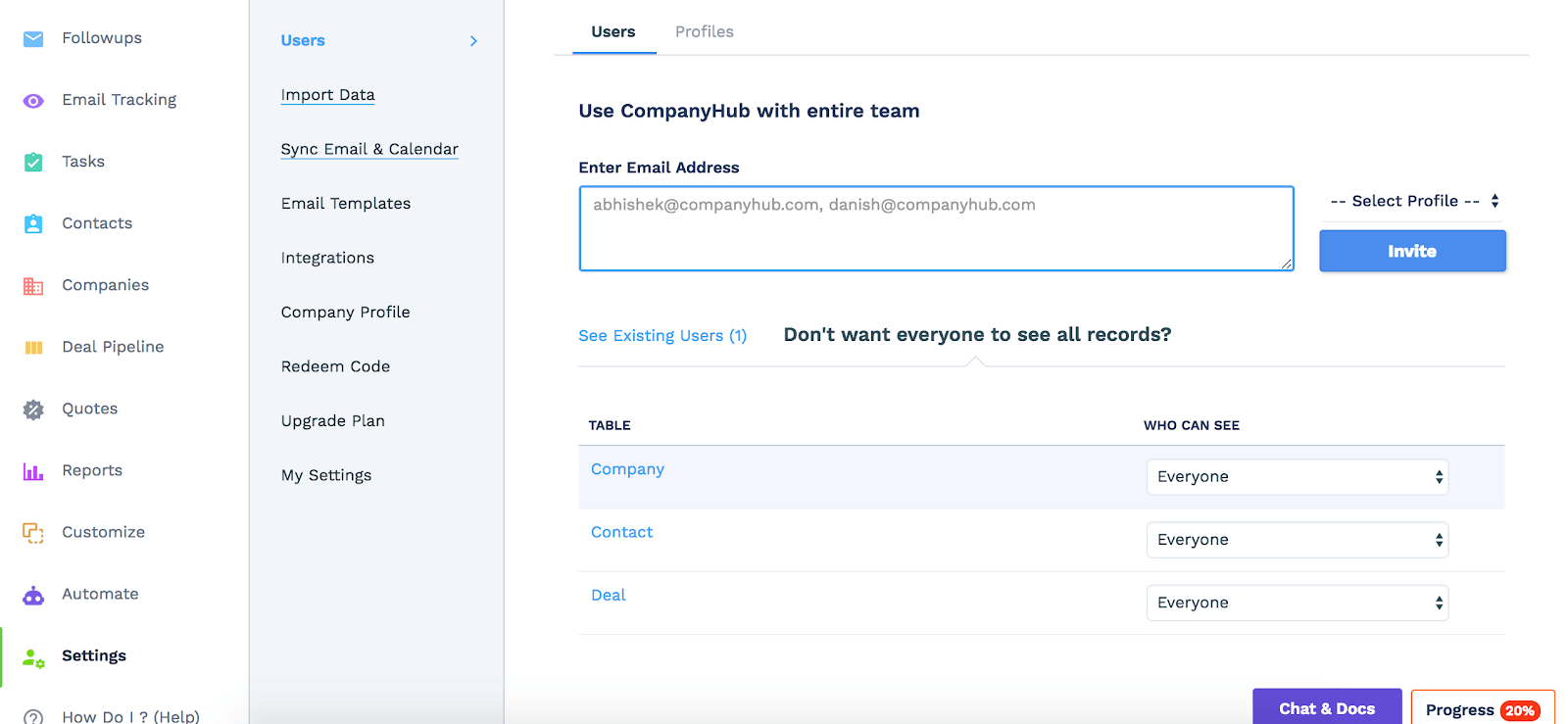This screenshot has height=724, width=1568.
Task: Select Settings in the sidebar
Action: click(94, 655)
